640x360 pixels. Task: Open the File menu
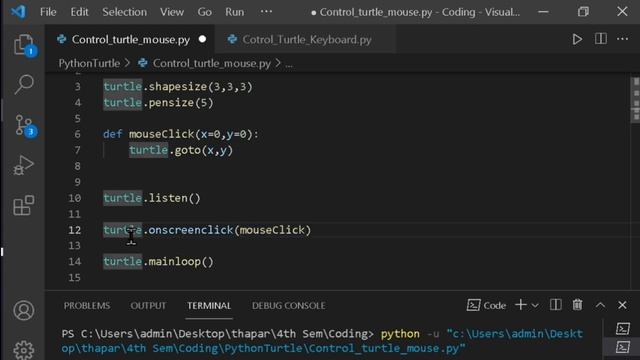point(48,12)
